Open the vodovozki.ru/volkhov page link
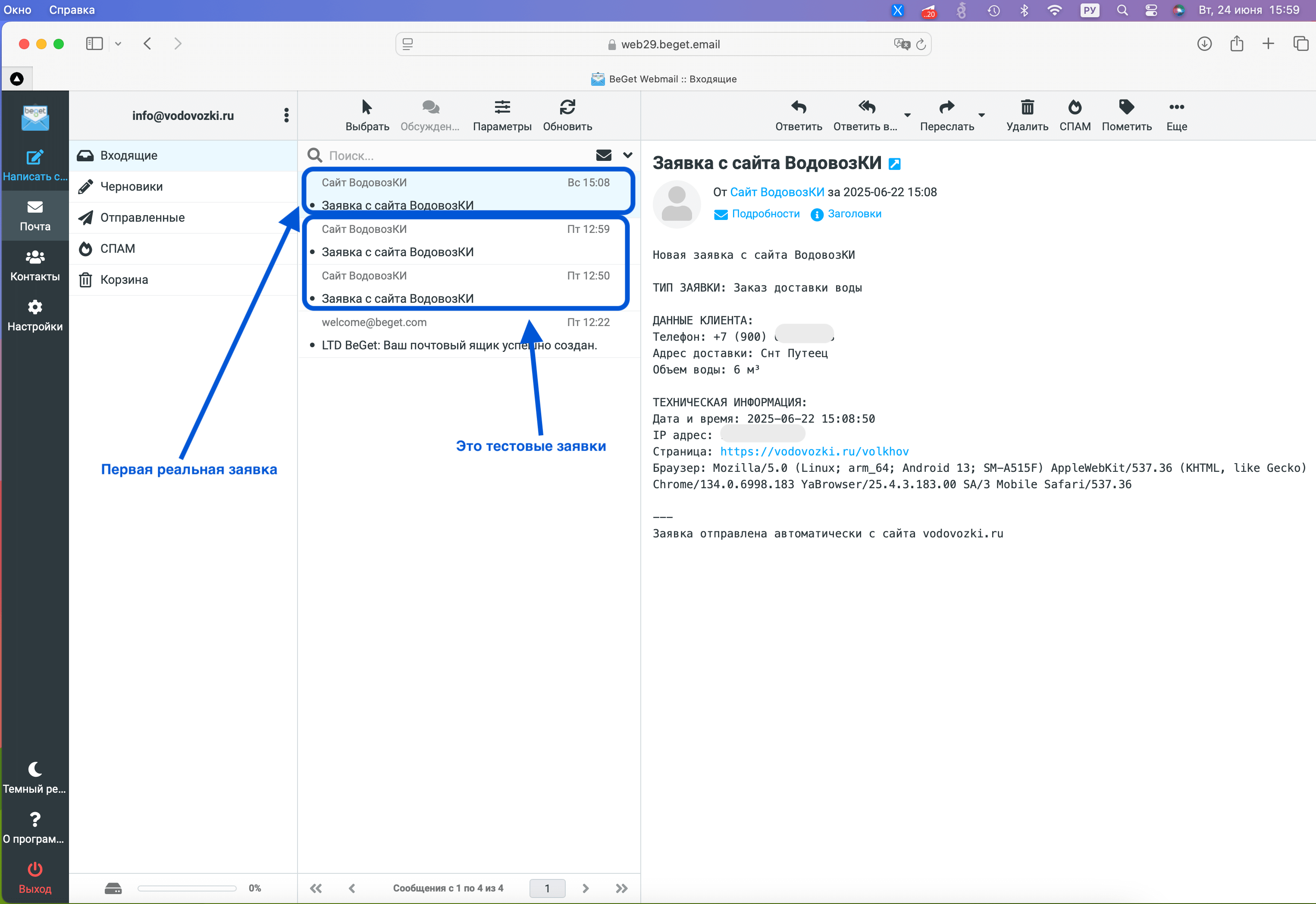The image size is (1316, 904). 814,452
